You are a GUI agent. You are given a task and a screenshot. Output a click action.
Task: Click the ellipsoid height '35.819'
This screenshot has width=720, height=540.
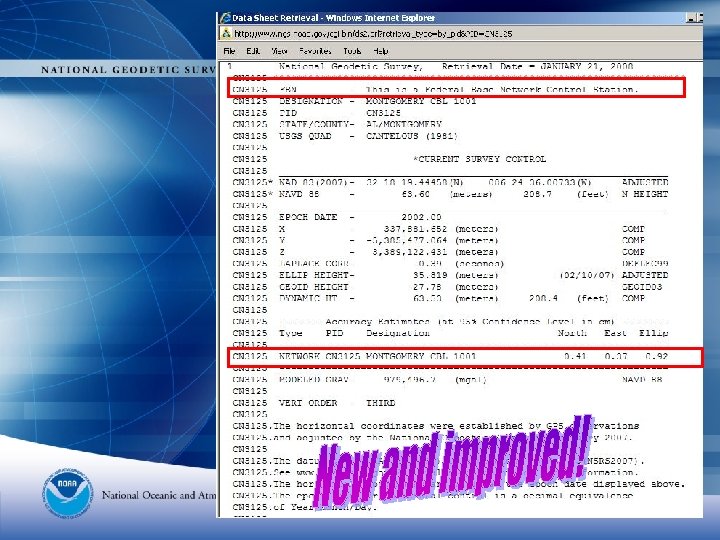pos(430,275)
